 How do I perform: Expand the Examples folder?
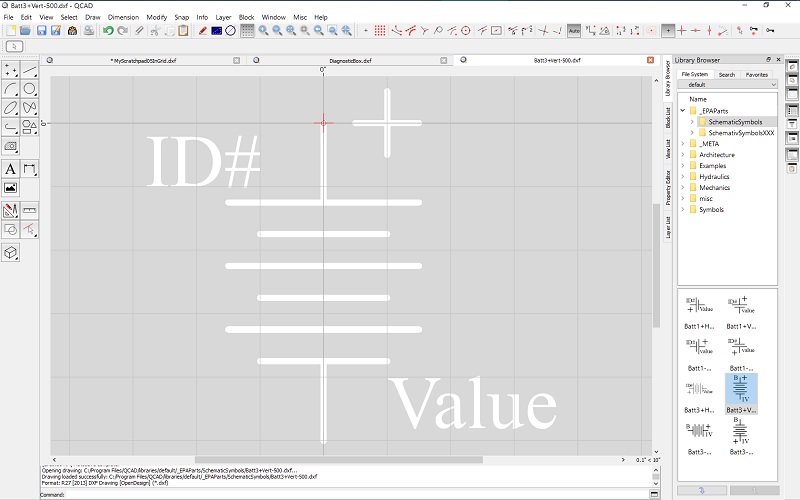(683, 166)
